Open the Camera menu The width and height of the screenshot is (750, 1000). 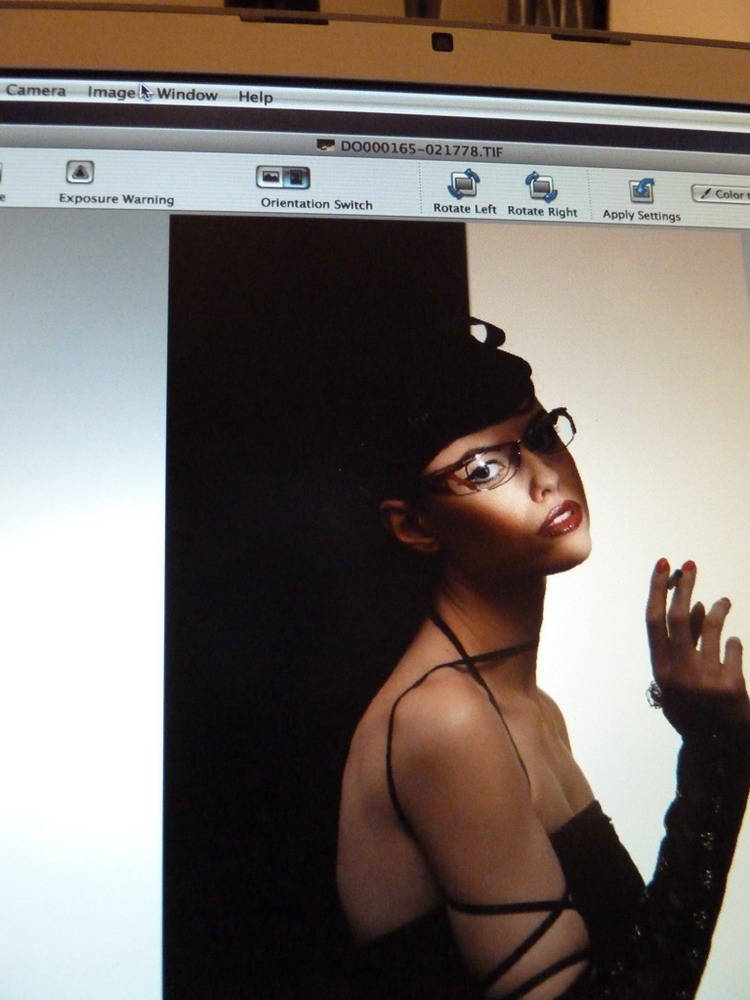click(36, 91)
